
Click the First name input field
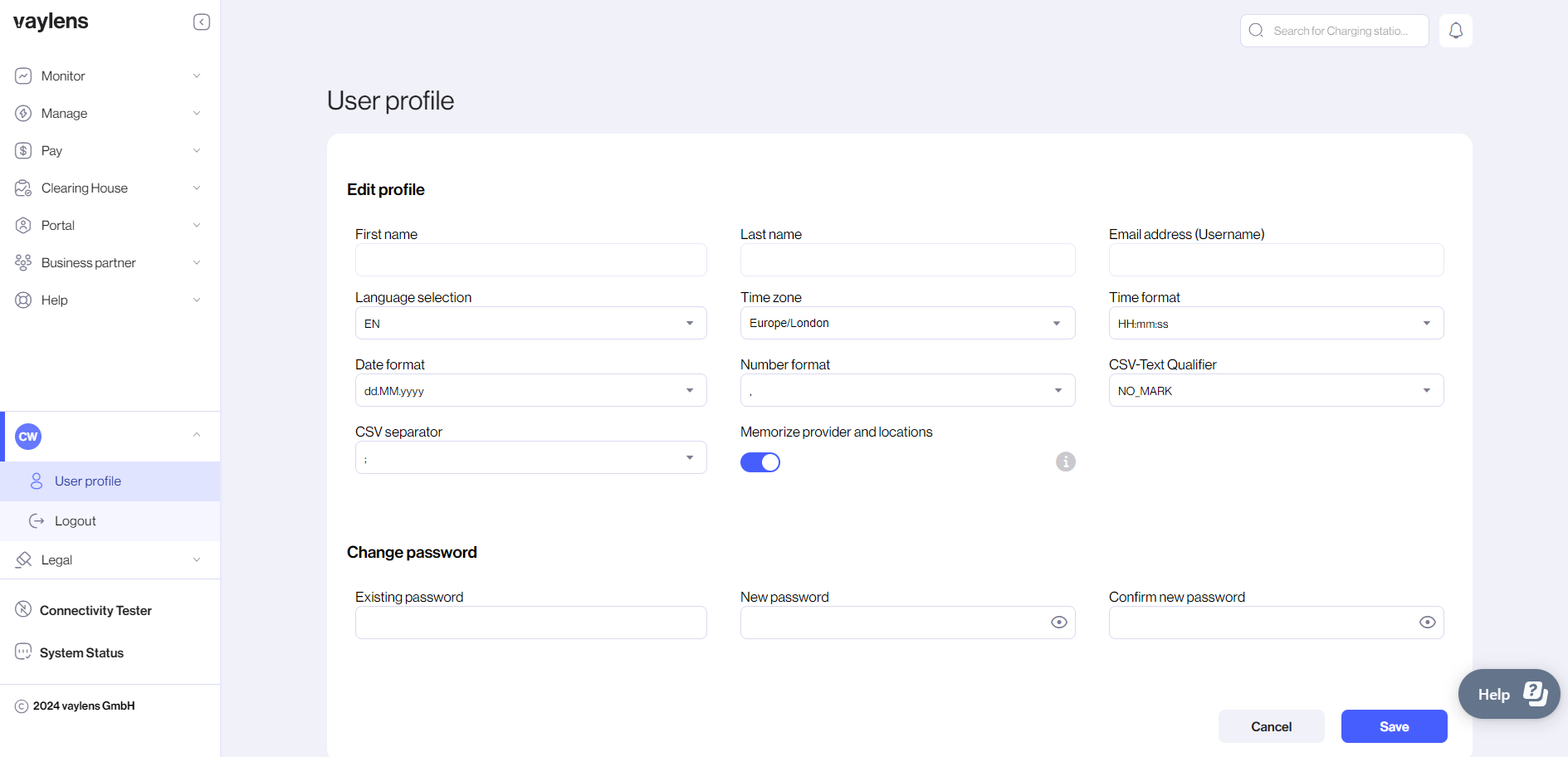530,260
